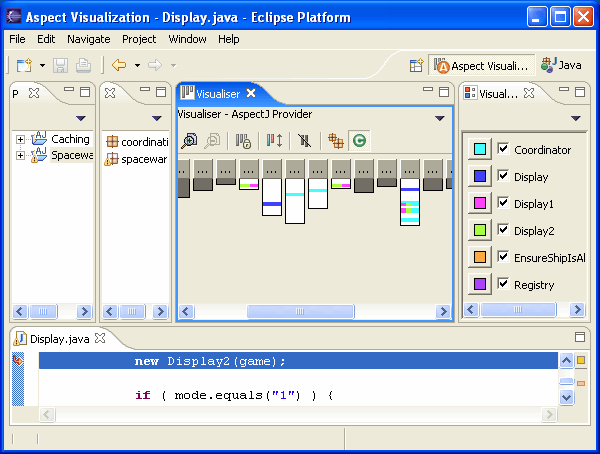Uncheck the Coordinator aspect checkbox
600x454 pixels.
(503, 148)
